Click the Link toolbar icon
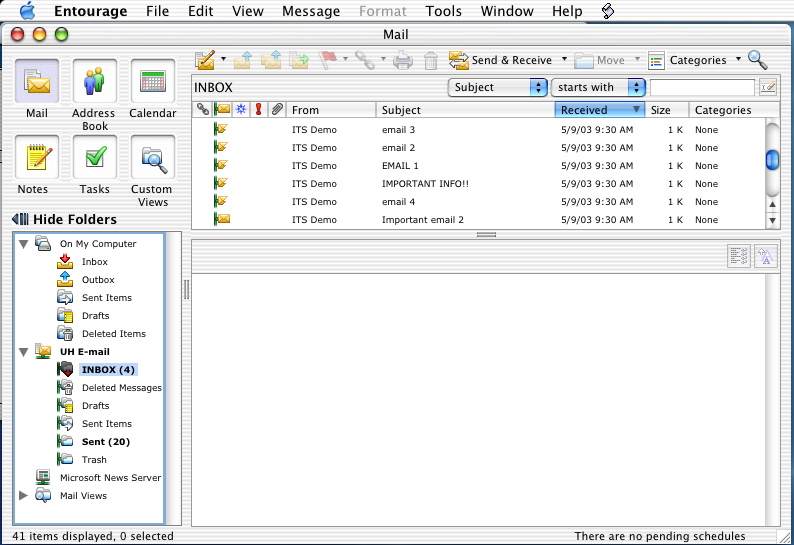 click(365, 60)
